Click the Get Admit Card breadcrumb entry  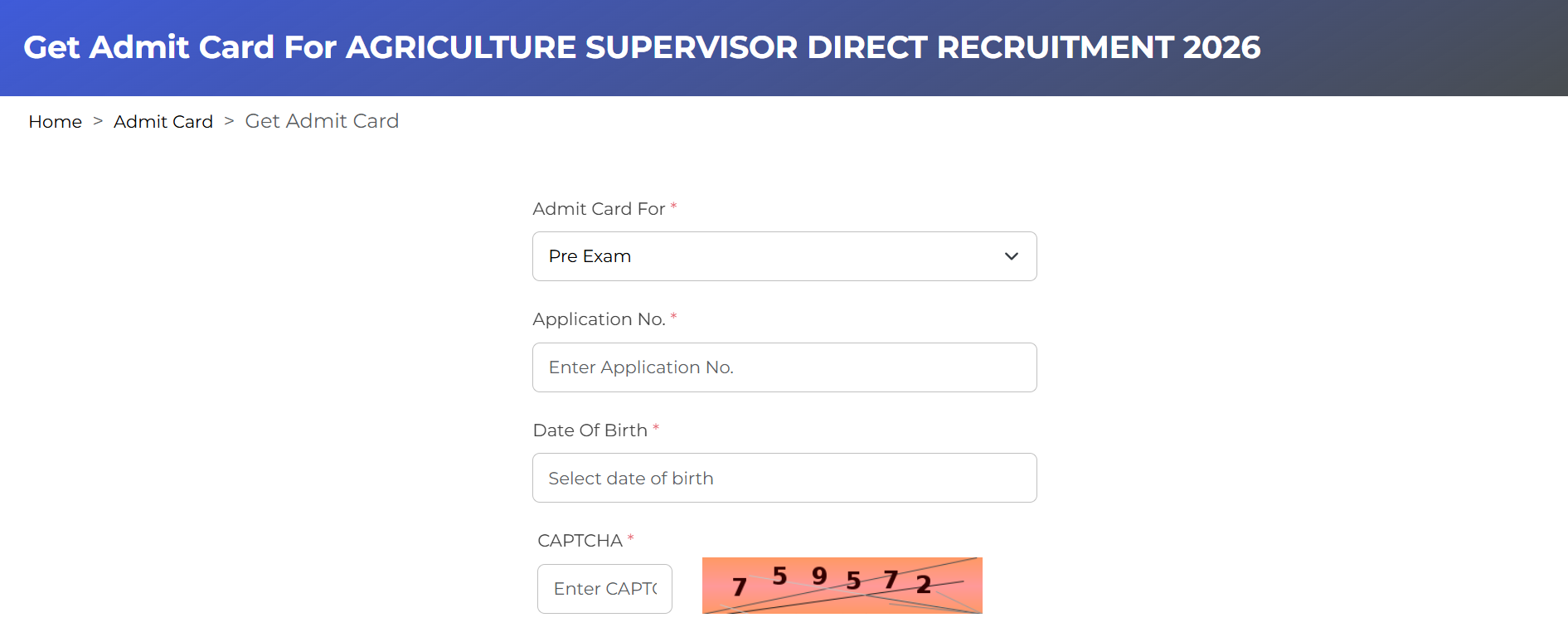coord(322,120)
